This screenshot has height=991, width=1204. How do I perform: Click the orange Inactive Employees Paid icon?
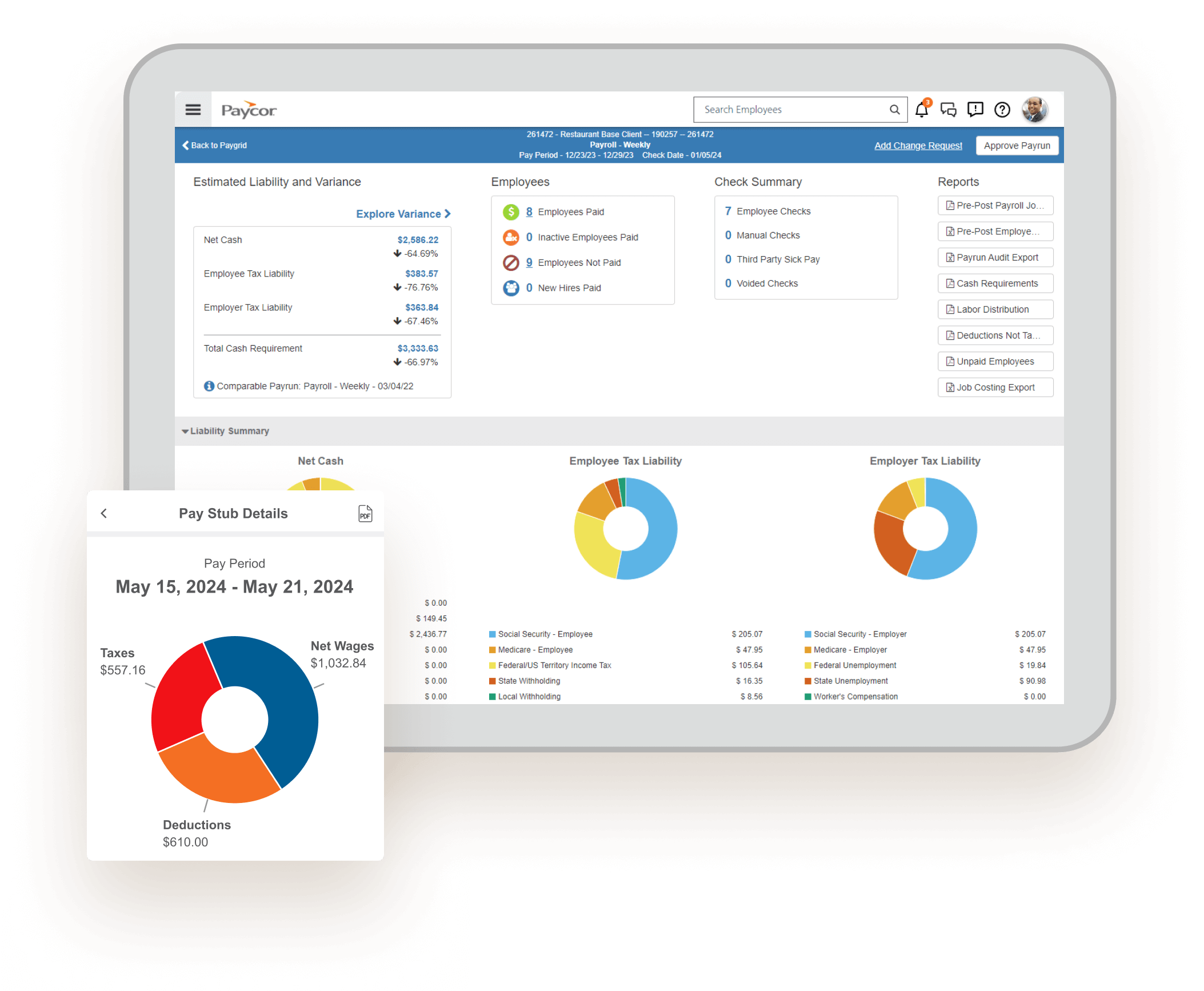coord(511,237)
